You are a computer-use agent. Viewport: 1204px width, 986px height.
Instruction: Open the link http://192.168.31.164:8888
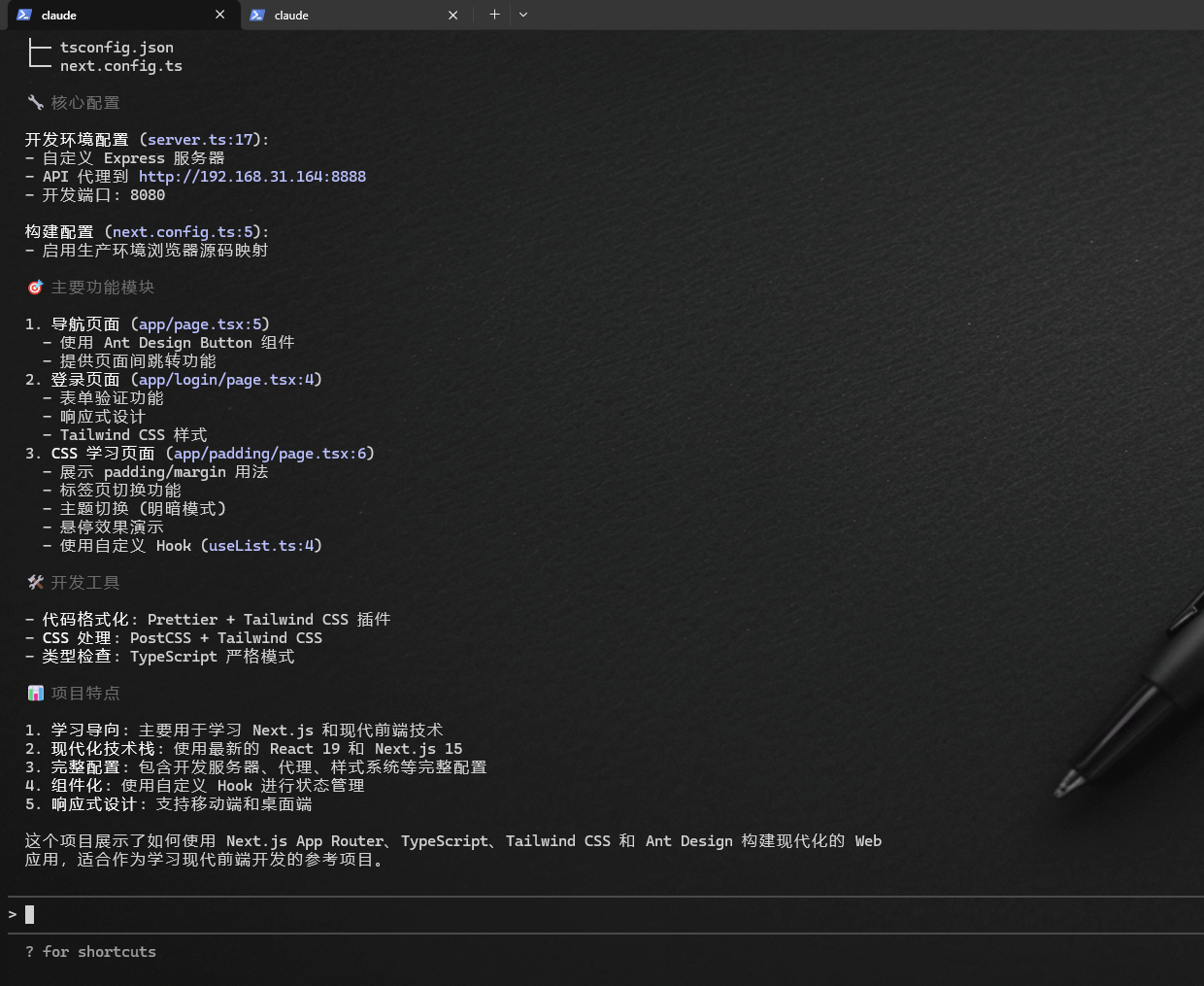(252, 176)
